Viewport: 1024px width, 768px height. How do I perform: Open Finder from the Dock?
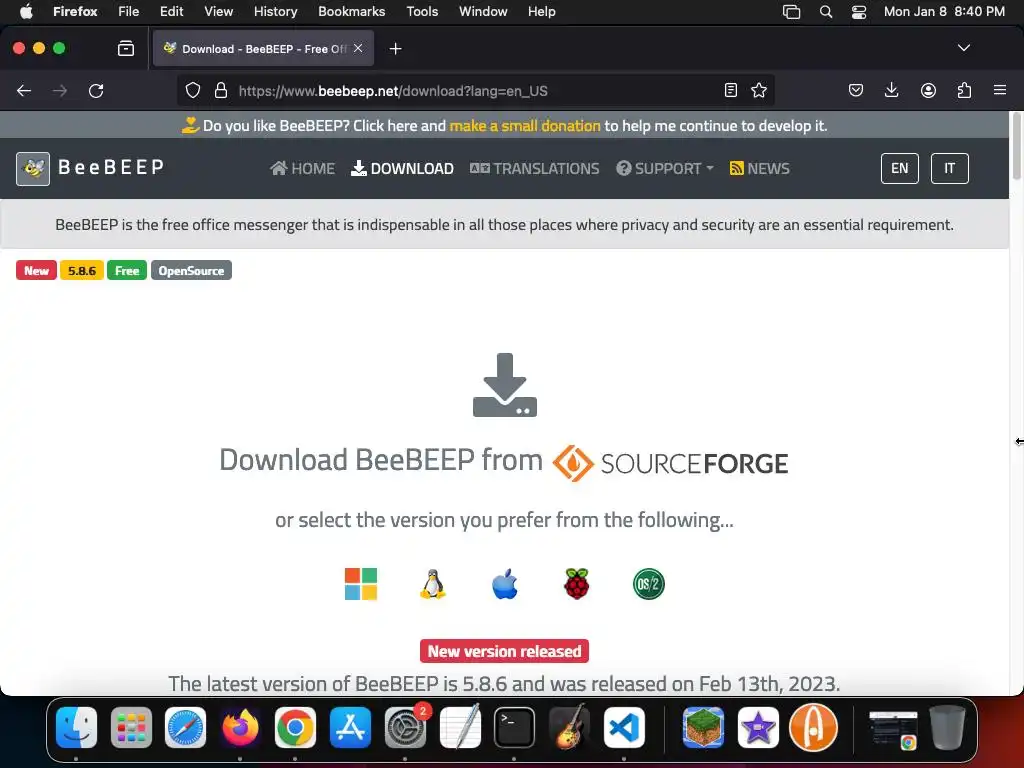click(x=76, y=727)
